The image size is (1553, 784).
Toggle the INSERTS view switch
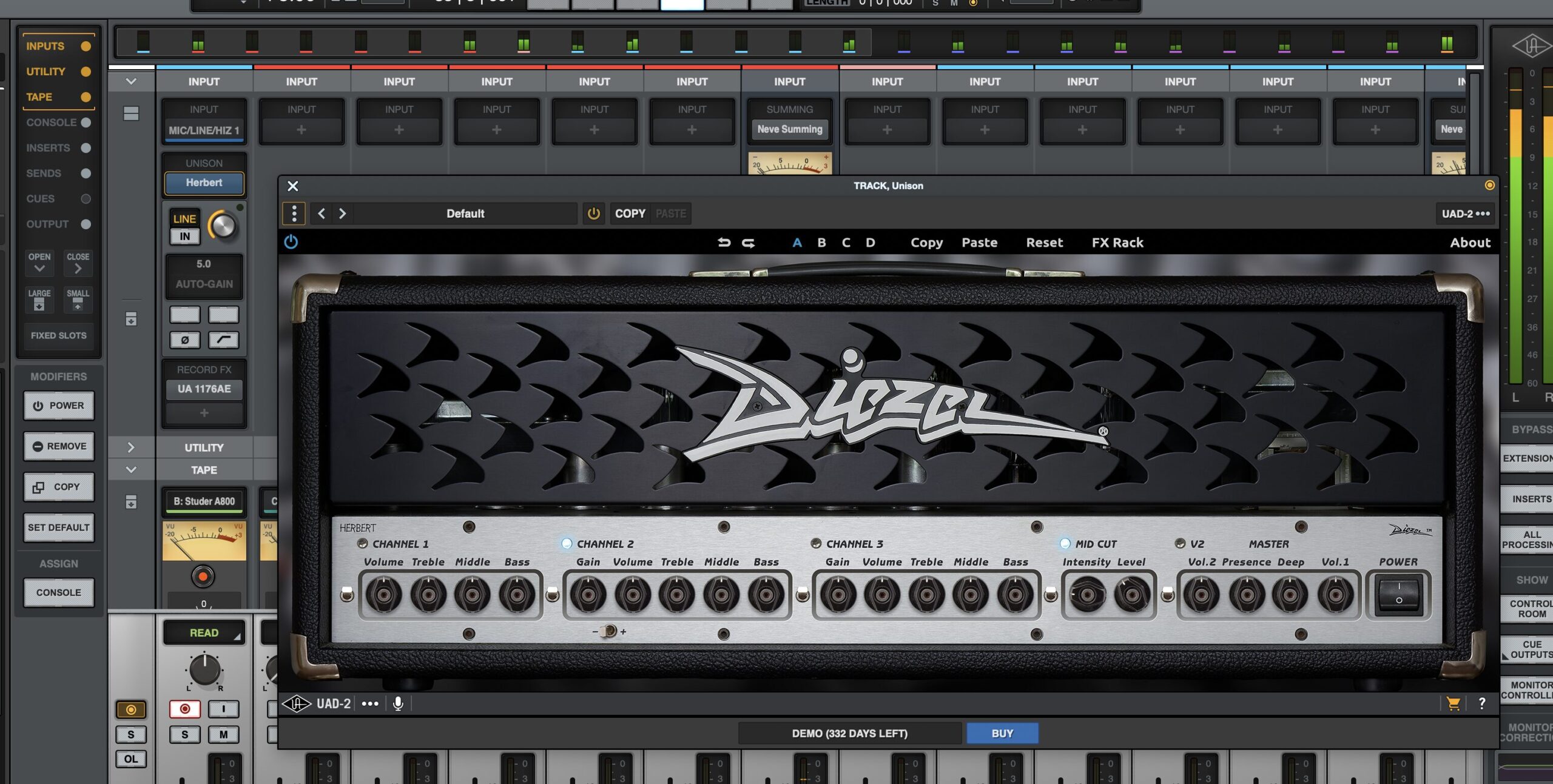[x=86, y=148]
